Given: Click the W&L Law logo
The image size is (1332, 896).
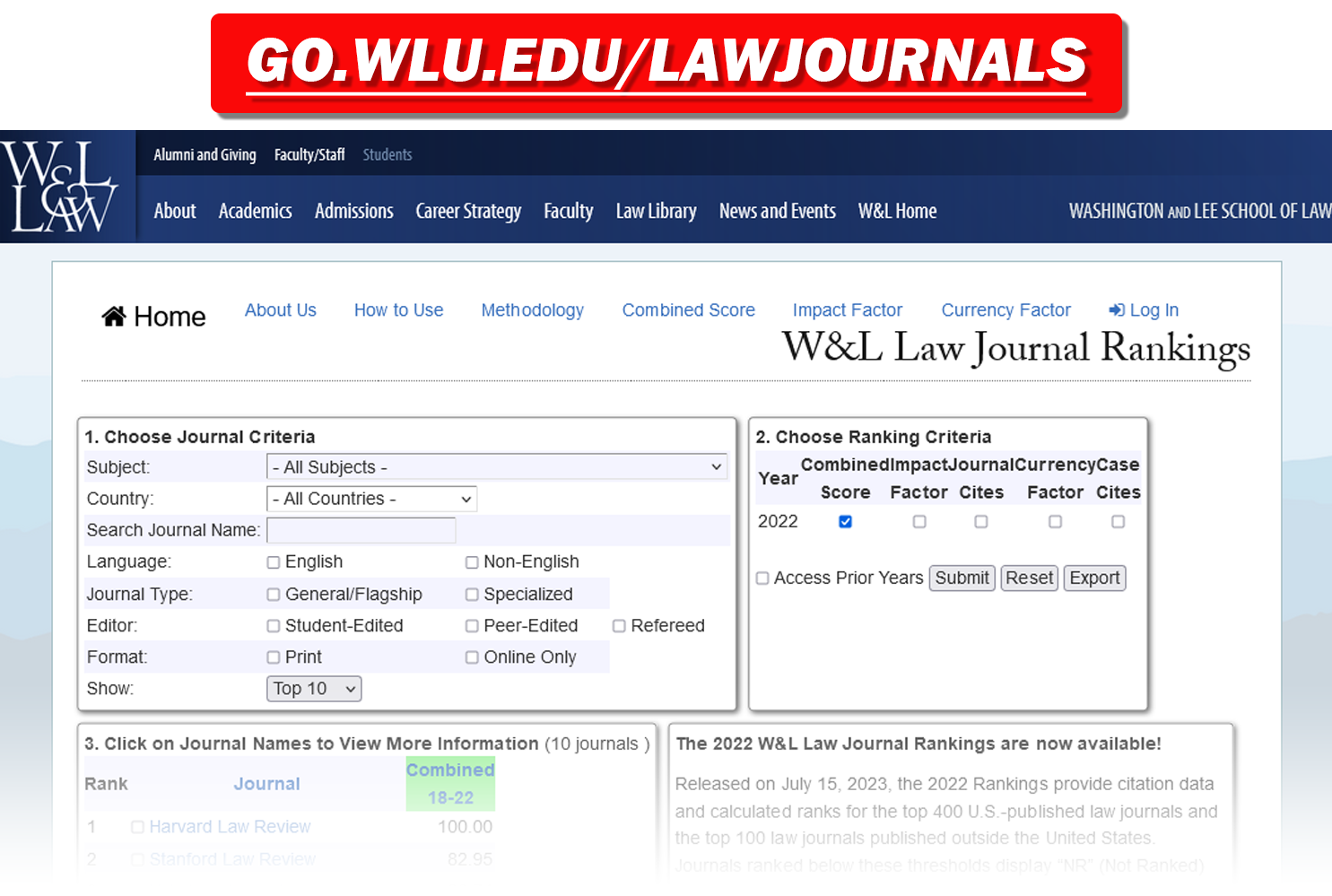Looking at the screenshot, I should pyautogui.click(x=59, y=187).
